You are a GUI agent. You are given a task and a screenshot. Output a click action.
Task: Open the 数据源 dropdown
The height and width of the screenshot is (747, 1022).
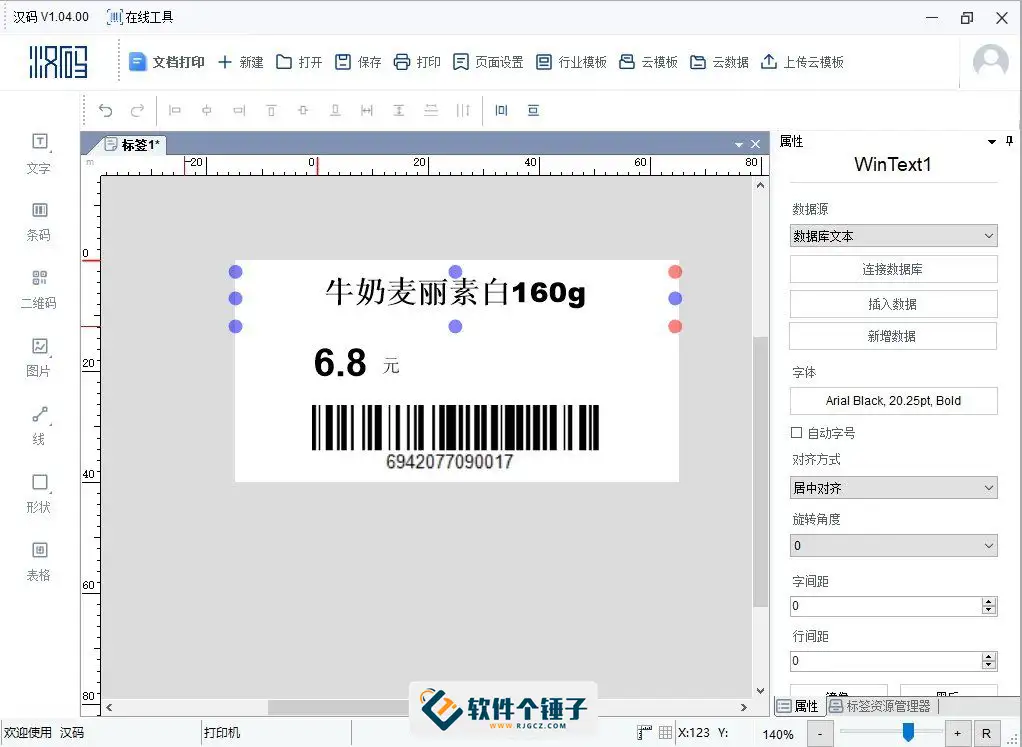893,235
